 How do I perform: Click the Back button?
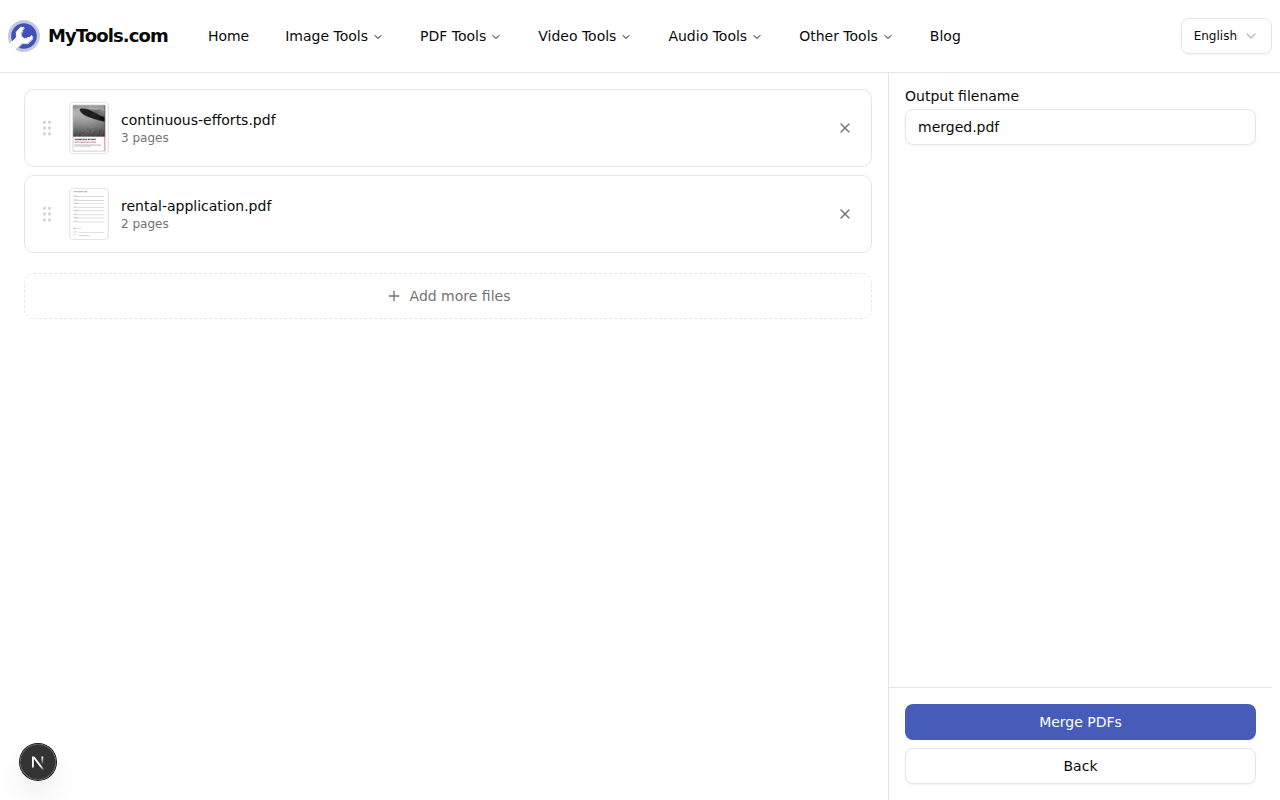(x=1080, y=765)
